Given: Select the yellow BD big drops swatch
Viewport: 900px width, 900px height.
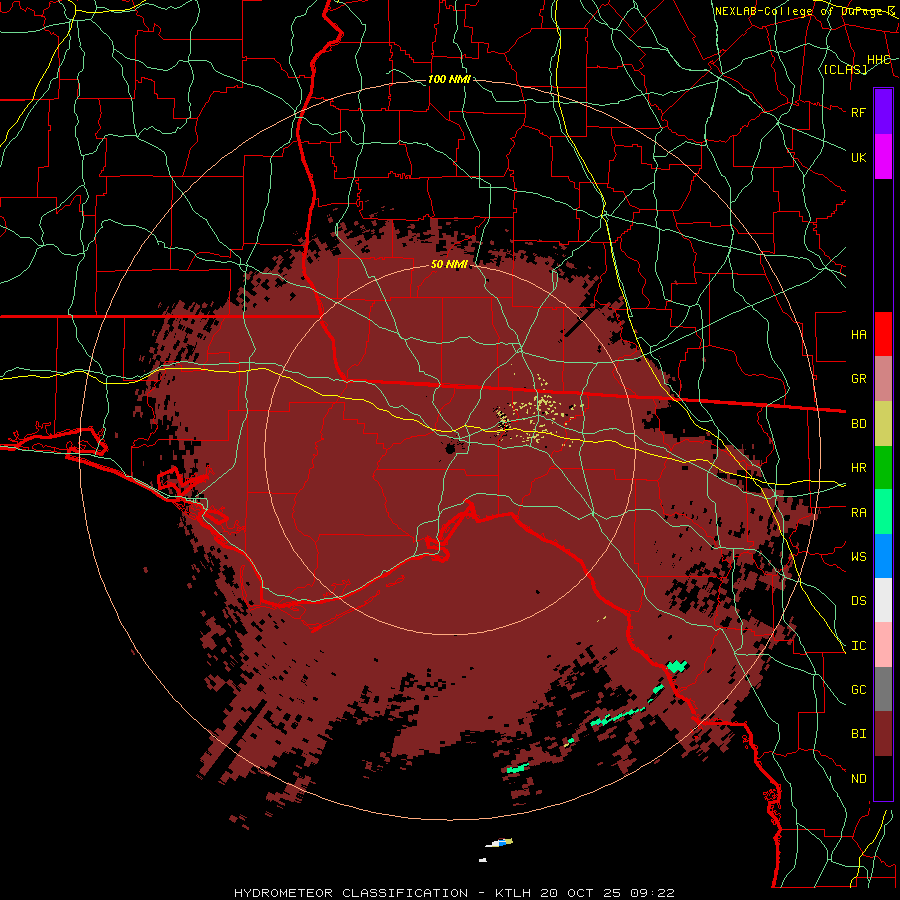Looking at the screenshot, I should coord(883,424).
